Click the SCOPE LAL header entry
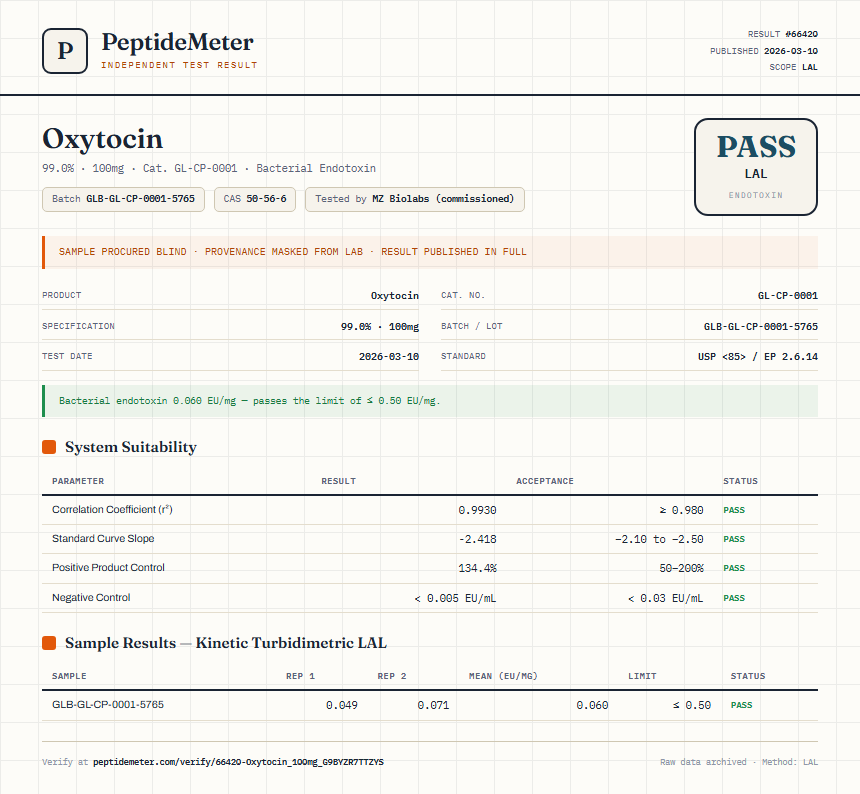Screen dimensions: 860x794 tap(793, 67)
